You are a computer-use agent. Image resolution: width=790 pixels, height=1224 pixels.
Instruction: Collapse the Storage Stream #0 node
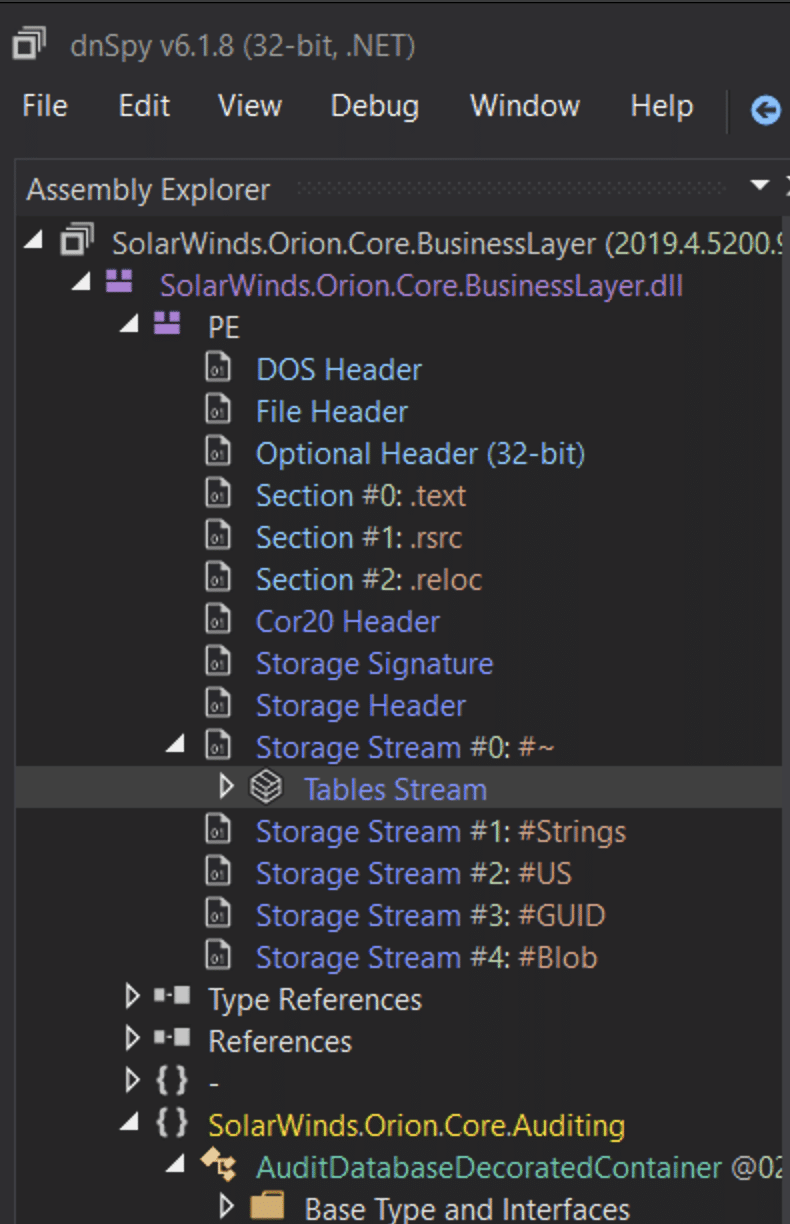[x=176, y=746]
